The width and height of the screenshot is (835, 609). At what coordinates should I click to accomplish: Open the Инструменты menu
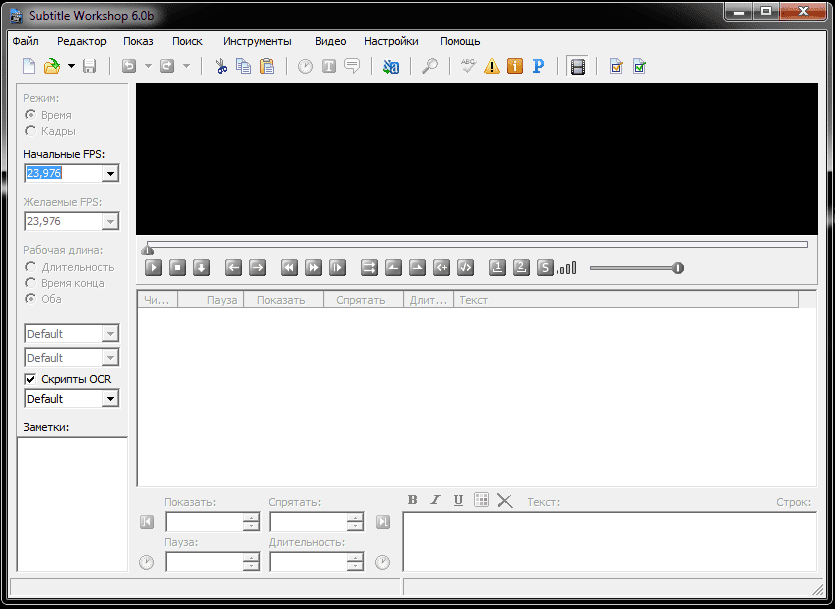tap(257, 41)
